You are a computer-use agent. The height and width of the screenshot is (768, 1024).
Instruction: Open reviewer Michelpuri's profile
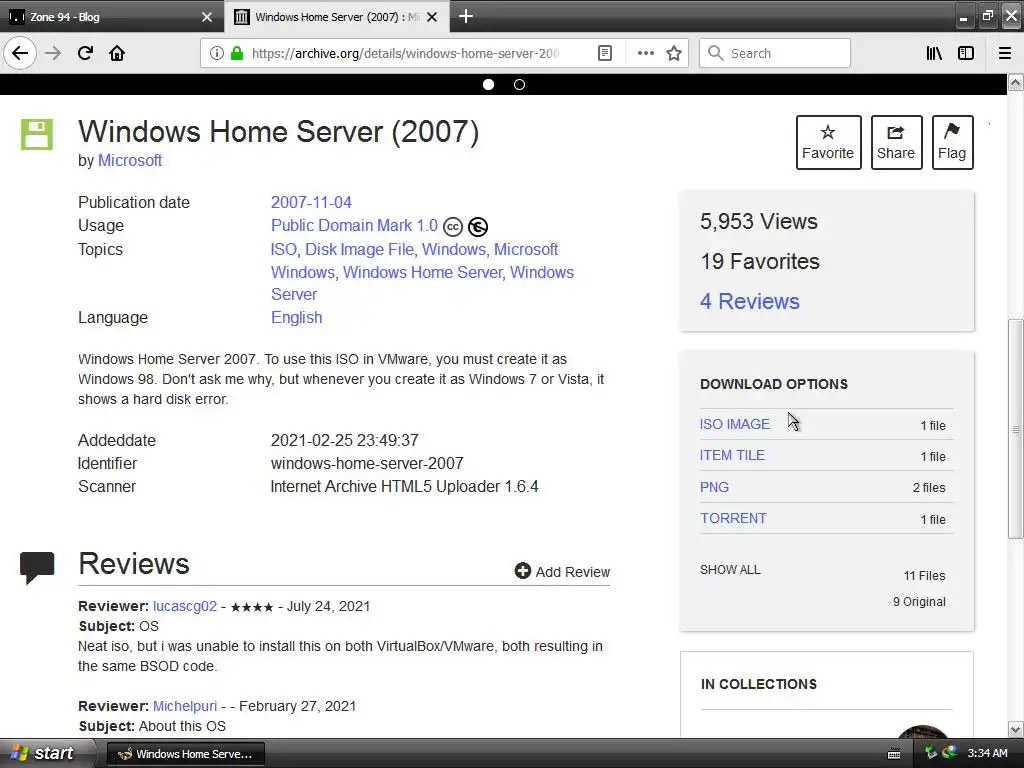click(185, 706)
